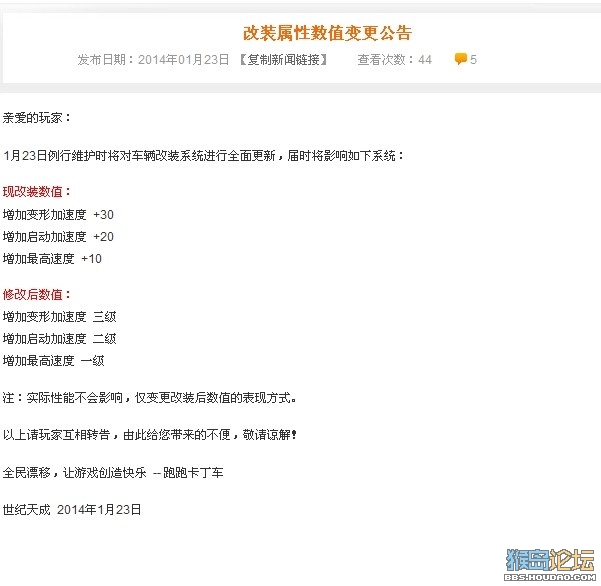
Task: Select the line 增加启动加速度 二级
Action: 59,339
